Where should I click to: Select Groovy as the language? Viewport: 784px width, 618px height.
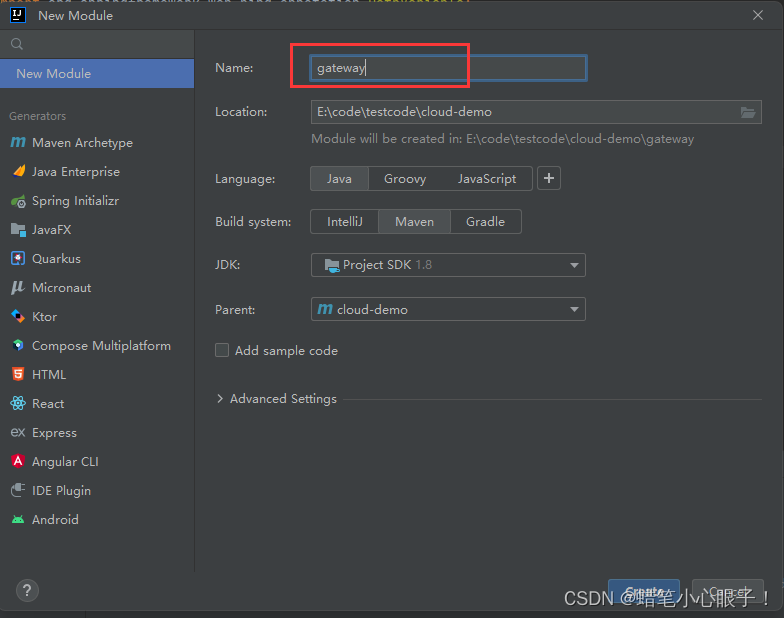tap(405, 178)
